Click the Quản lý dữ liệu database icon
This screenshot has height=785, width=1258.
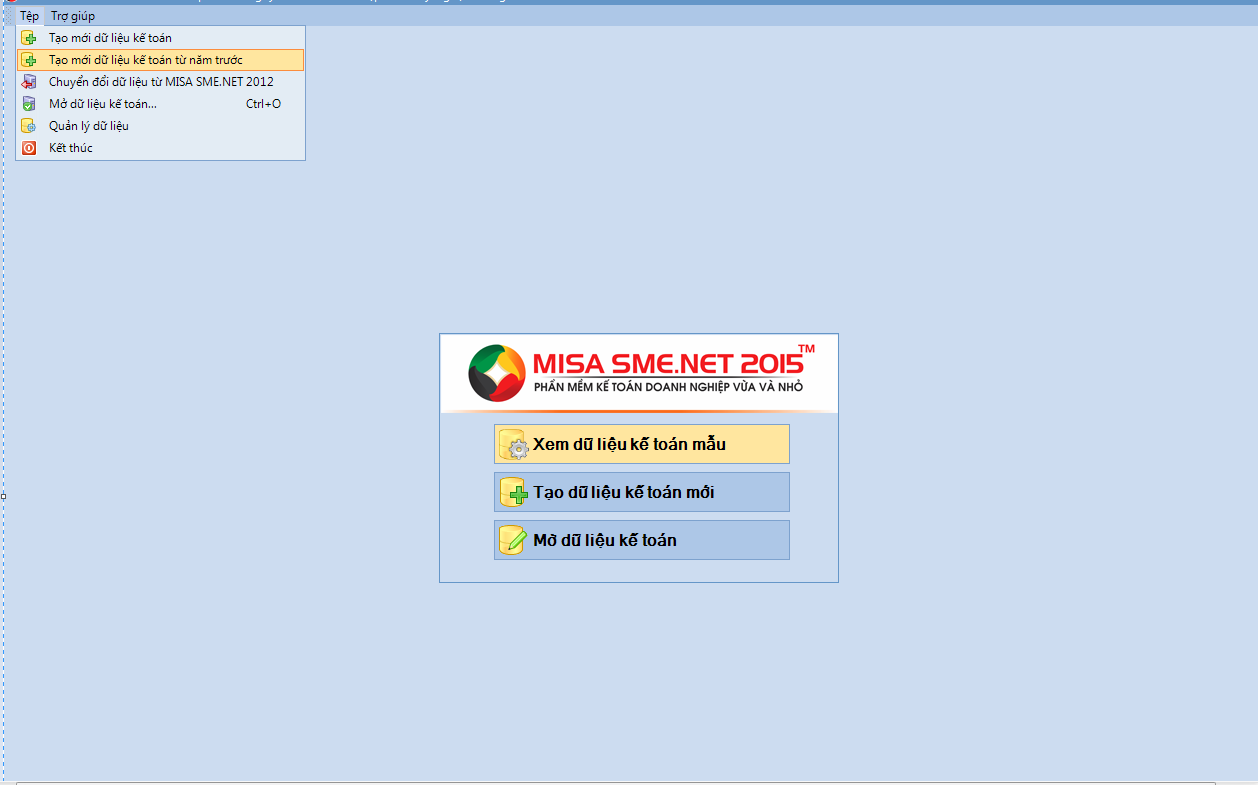pos(29,126)
